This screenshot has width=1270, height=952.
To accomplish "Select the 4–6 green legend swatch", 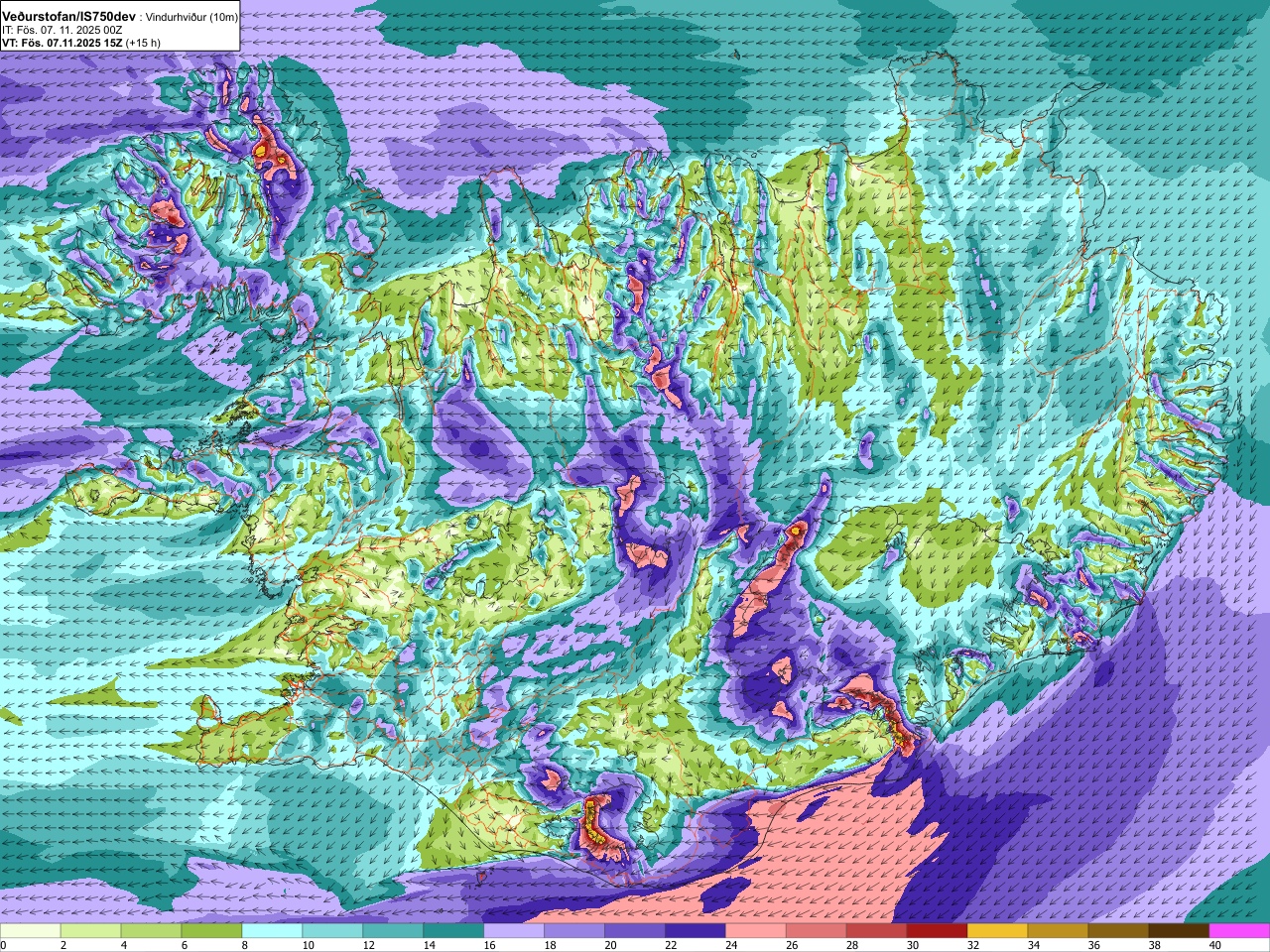I will click(x=151, y=931).
